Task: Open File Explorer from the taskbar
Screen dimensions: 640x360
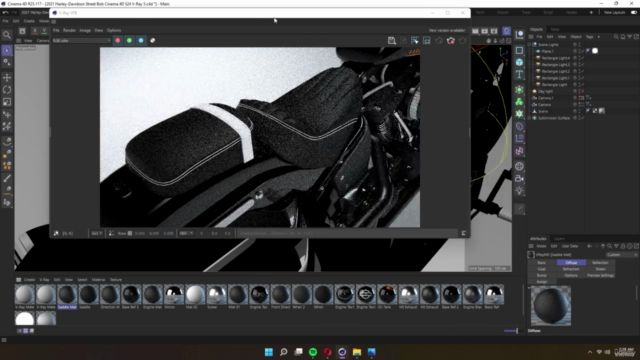Action: (x=357, y=352)
